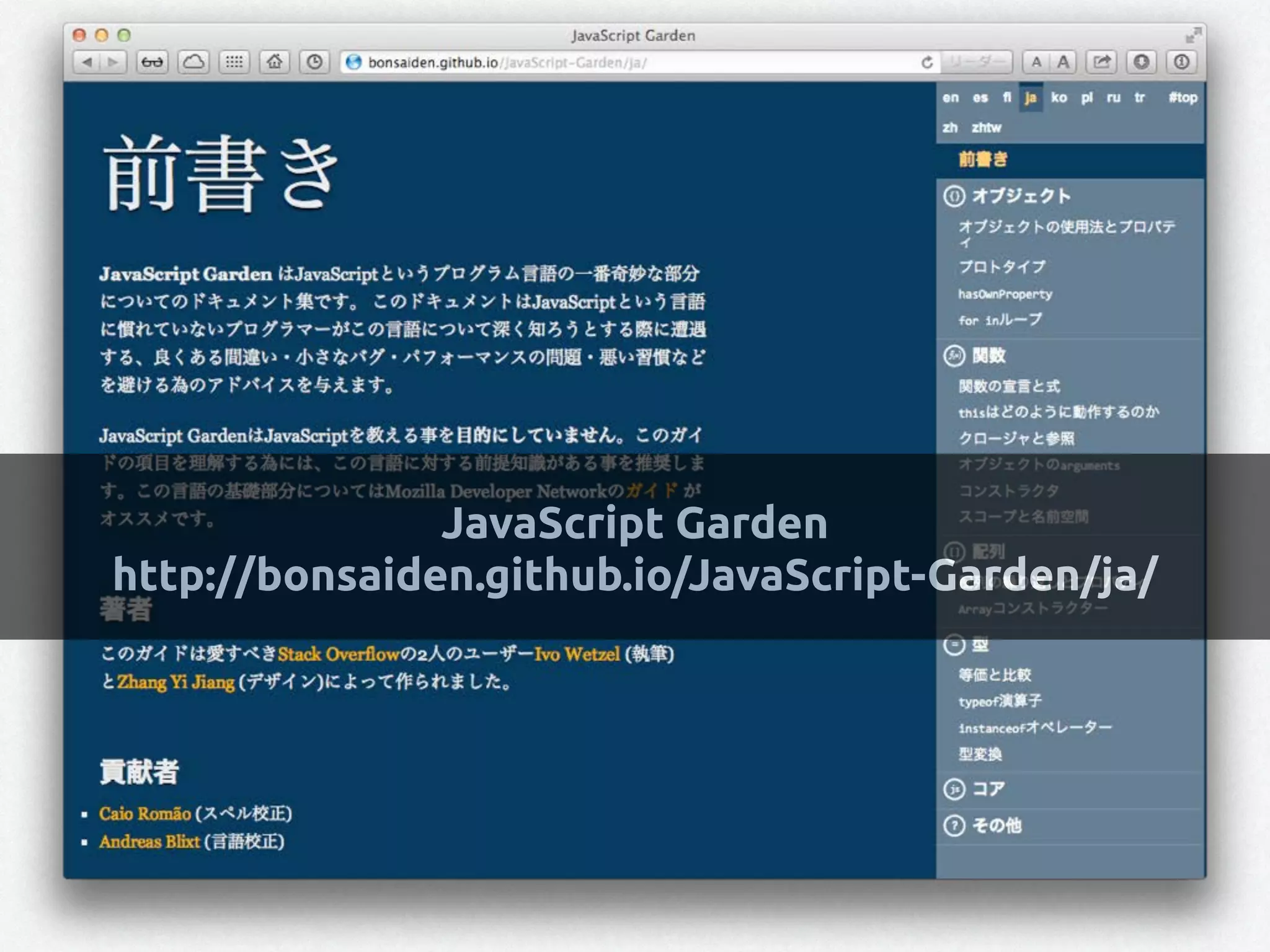Open Reading List glasses icon
The height and width of the screenshot is (952, 1270).
pos(153,62)
